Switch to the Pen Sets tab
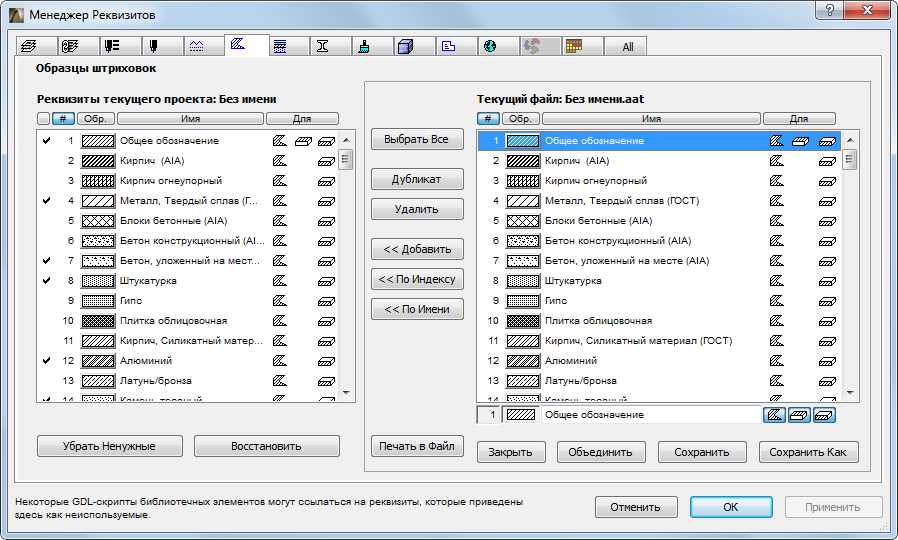The height and width of the screenshot is (540, 898). [120, 46]
